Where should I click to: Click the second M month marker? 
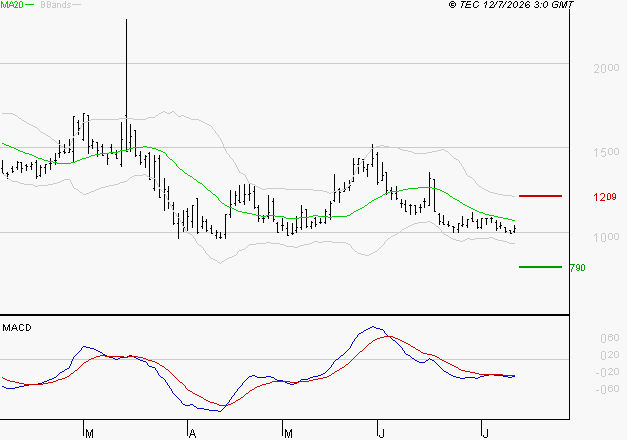[288, 434]
